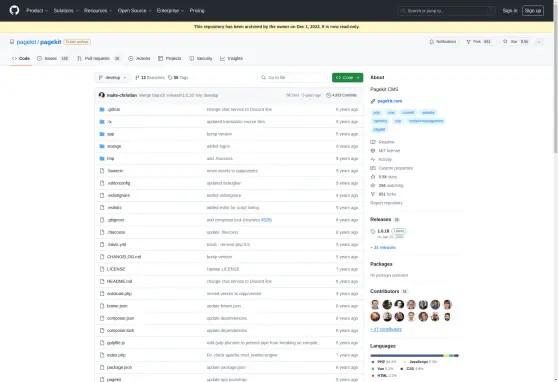Open the commit history clock icon

[x=328, y=95]
